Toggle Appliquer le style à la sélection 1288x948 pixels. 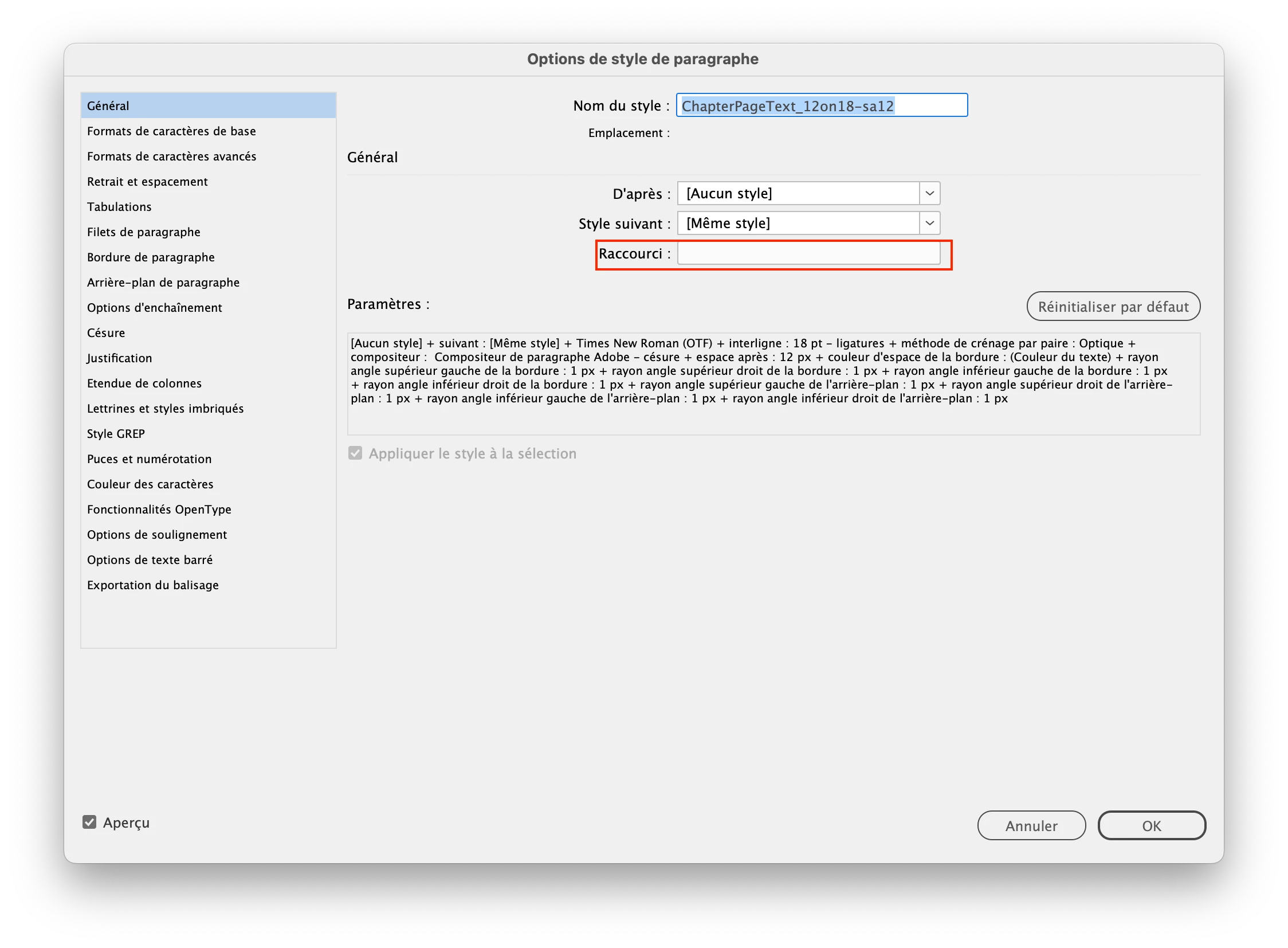click(355, 453)
